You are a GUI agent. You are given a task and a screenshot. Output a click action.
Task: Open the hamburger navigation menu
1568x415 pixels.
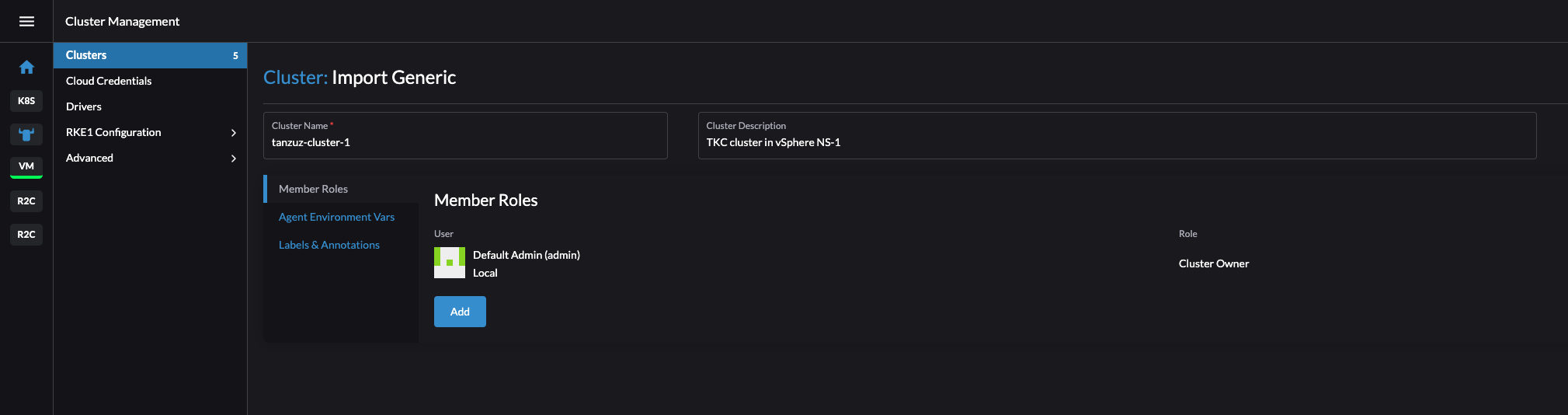coord(26,21)
